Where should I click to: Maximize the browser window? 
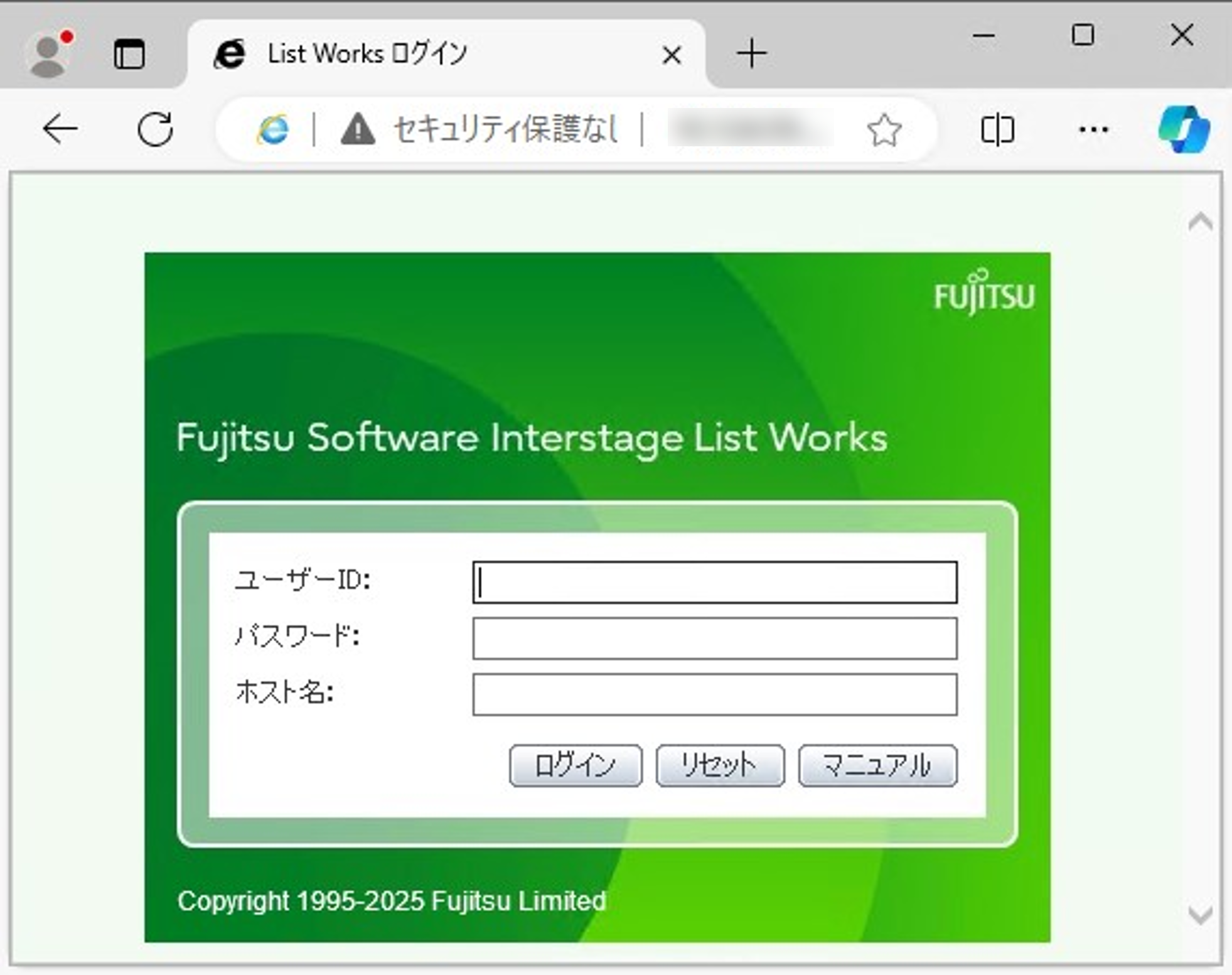coord(1083,35)
